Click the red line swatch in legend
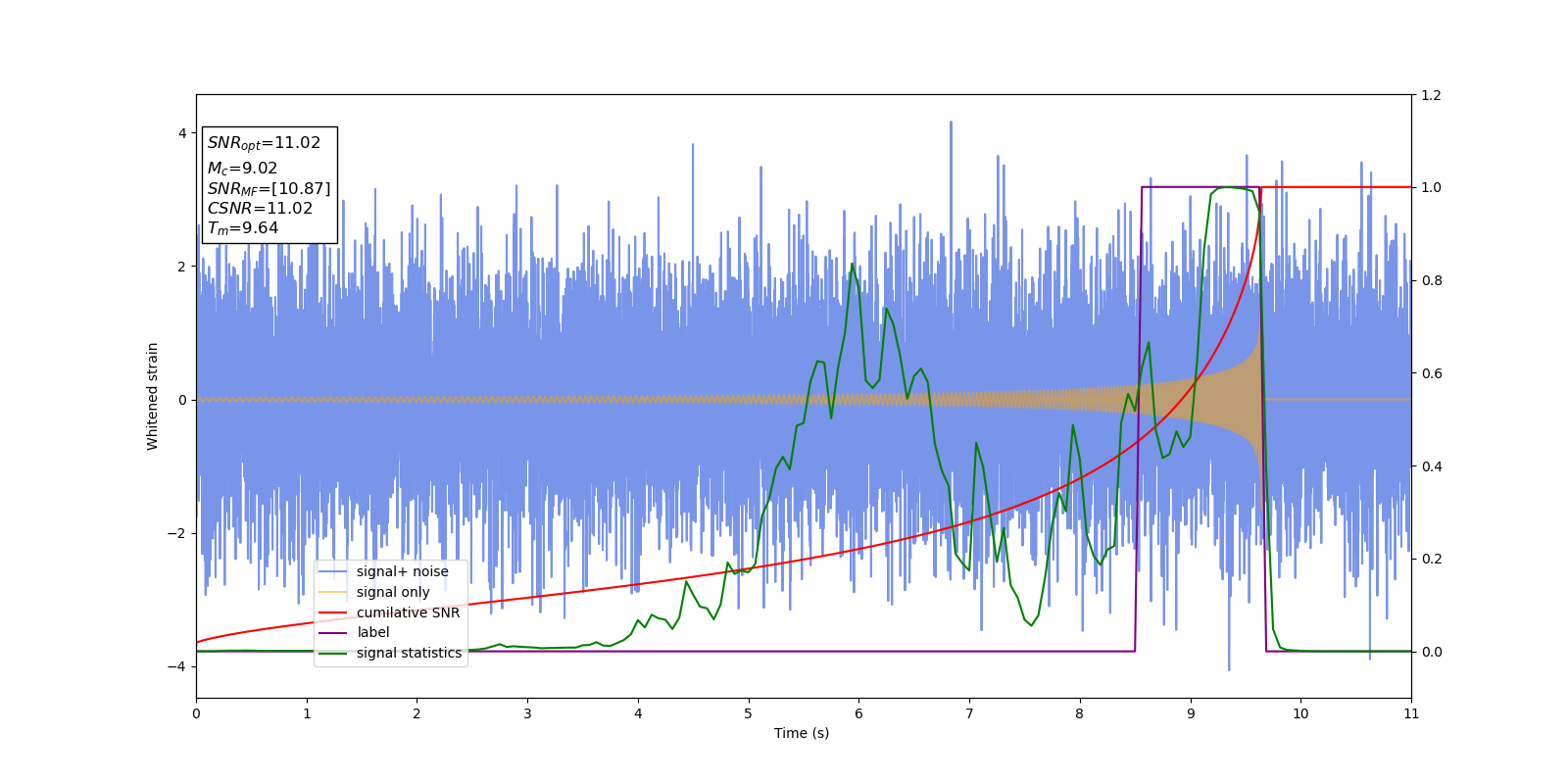This screenshot has height=784, width=1568. tap(334, 612)
